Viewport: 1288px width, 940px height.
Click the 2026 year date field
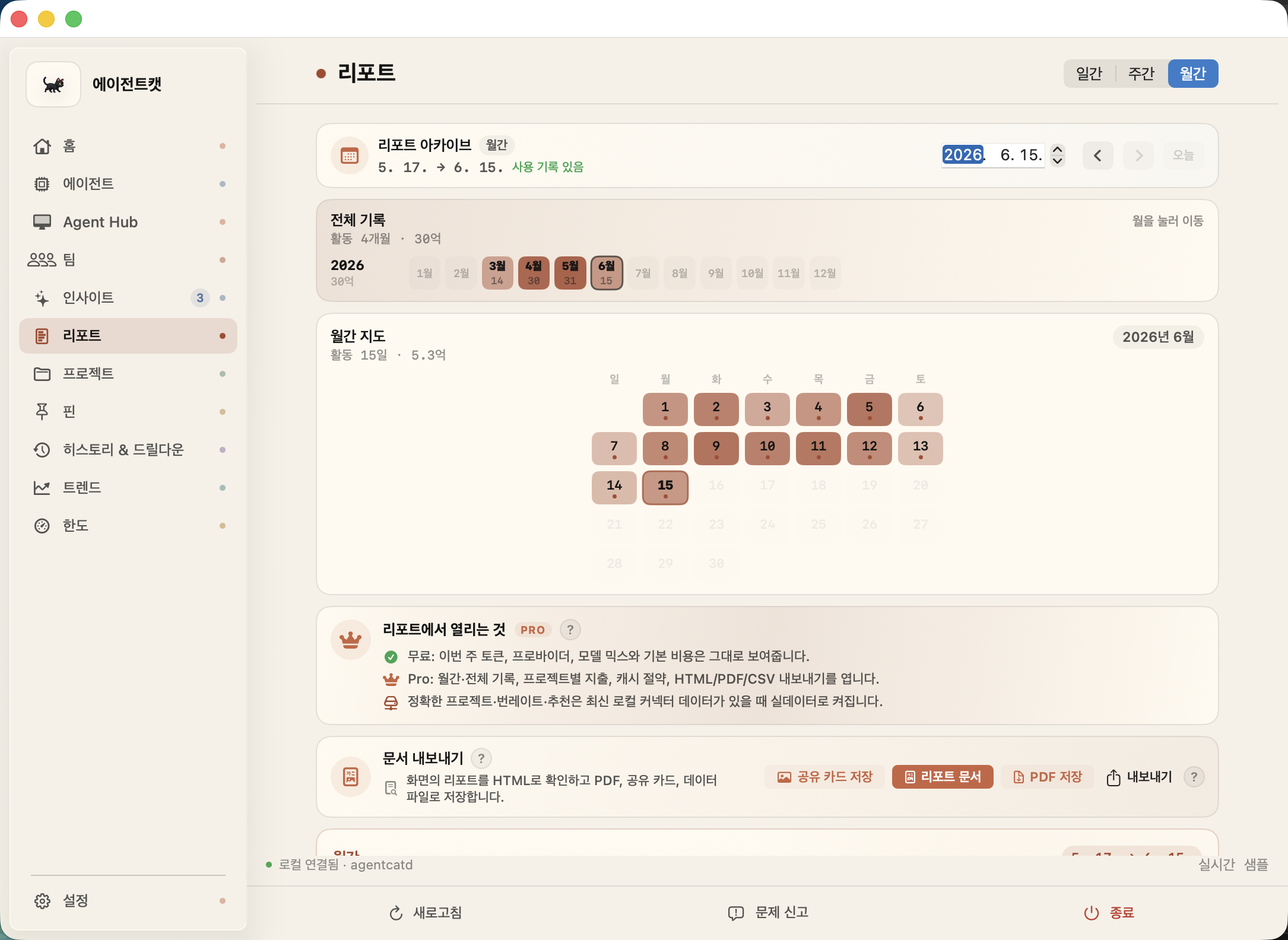click(x=963, y=155)
